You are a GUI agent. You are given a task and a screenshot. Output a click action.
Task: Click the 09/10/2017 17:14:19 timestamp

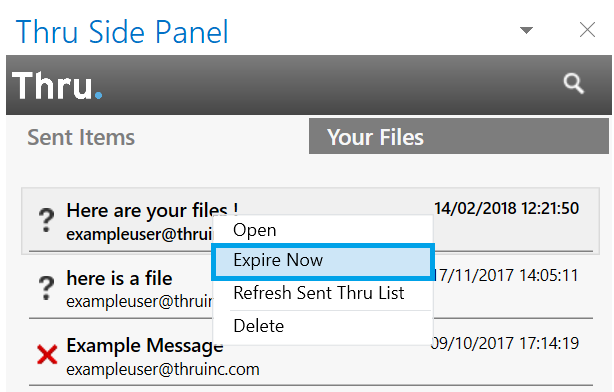(505, 343)
